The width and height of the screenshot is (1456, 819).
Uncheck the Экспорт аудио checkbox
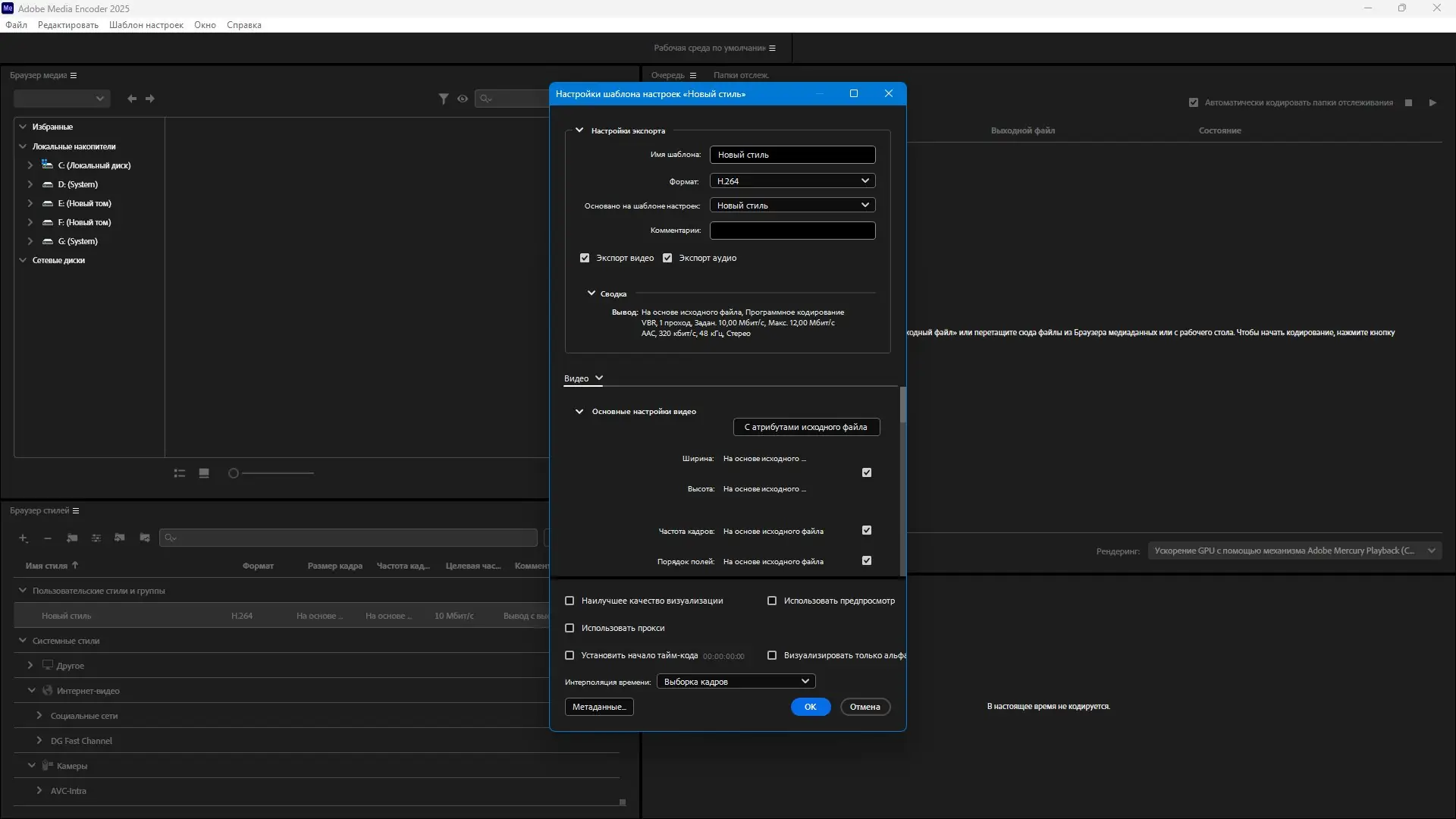pos(667,258)
